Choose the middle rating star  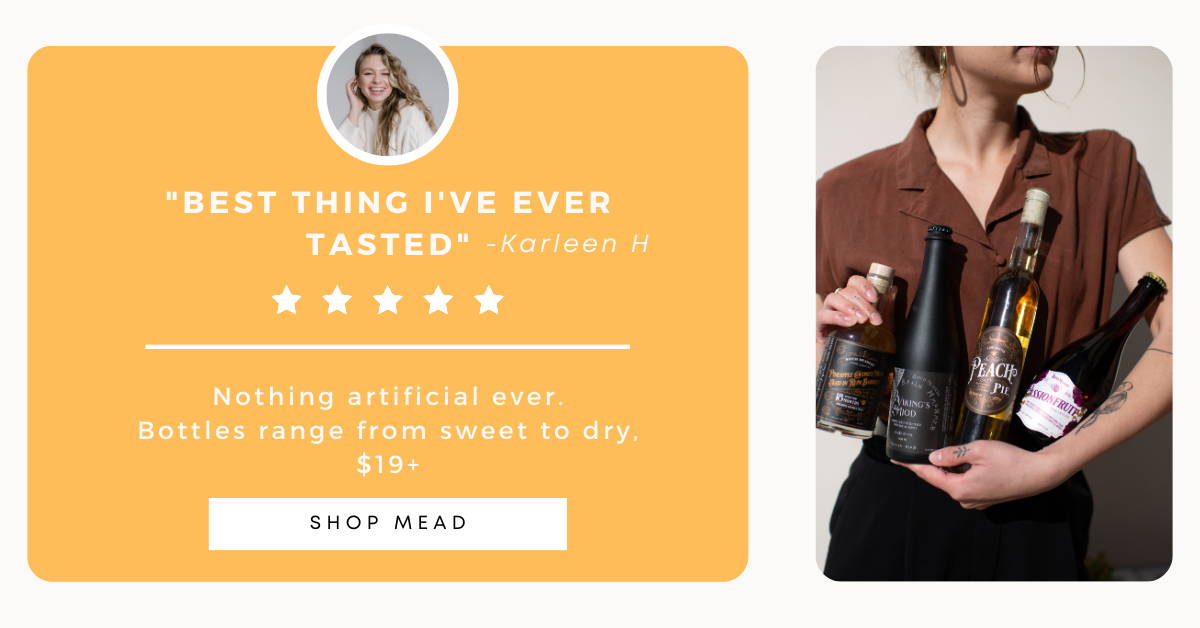tap(388, 300)
